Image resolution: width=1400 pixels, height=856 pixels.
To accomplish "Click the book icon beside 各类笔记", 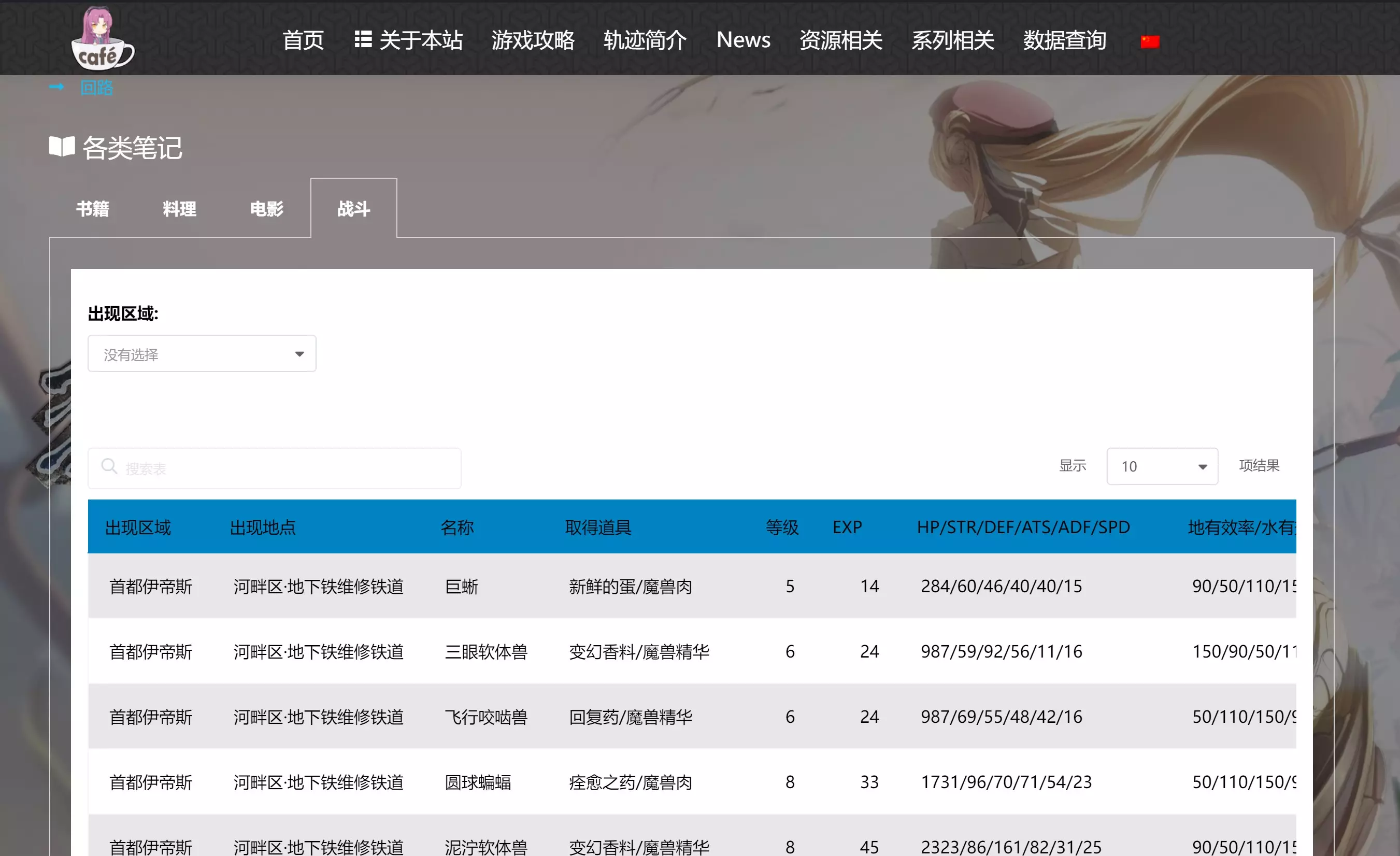I will pyautogui.click(x=61, y=147).
